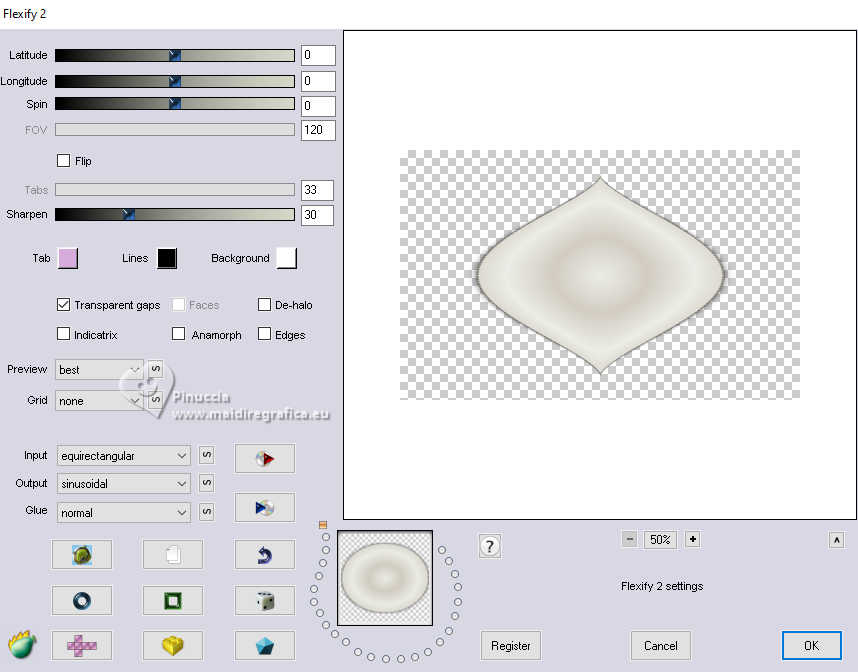Click the Spin slider track
This screenshot has height=672, width=858.
point(175,103)
